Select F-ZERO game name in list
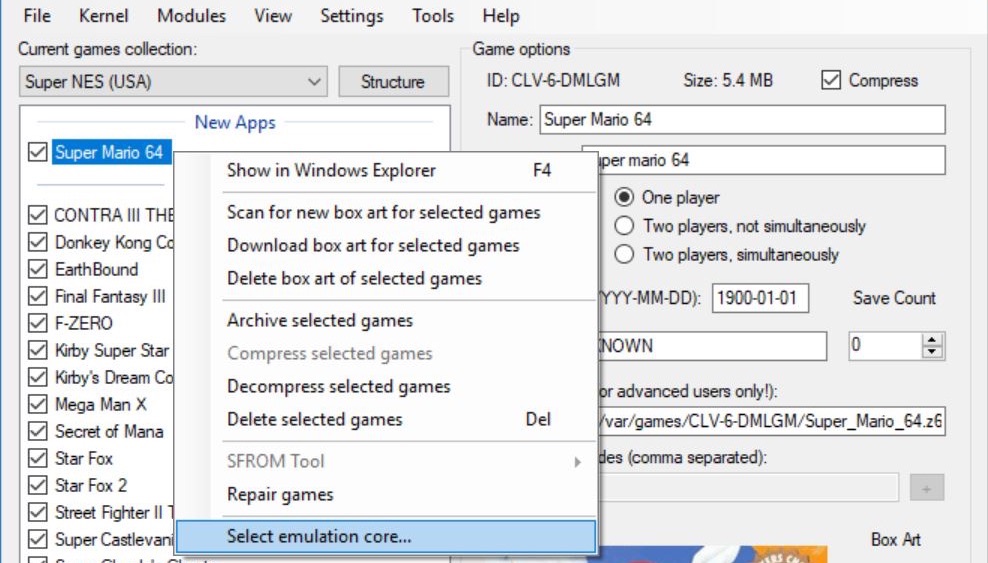The height and width of the screenshot is (563, 988). point(84,323)
